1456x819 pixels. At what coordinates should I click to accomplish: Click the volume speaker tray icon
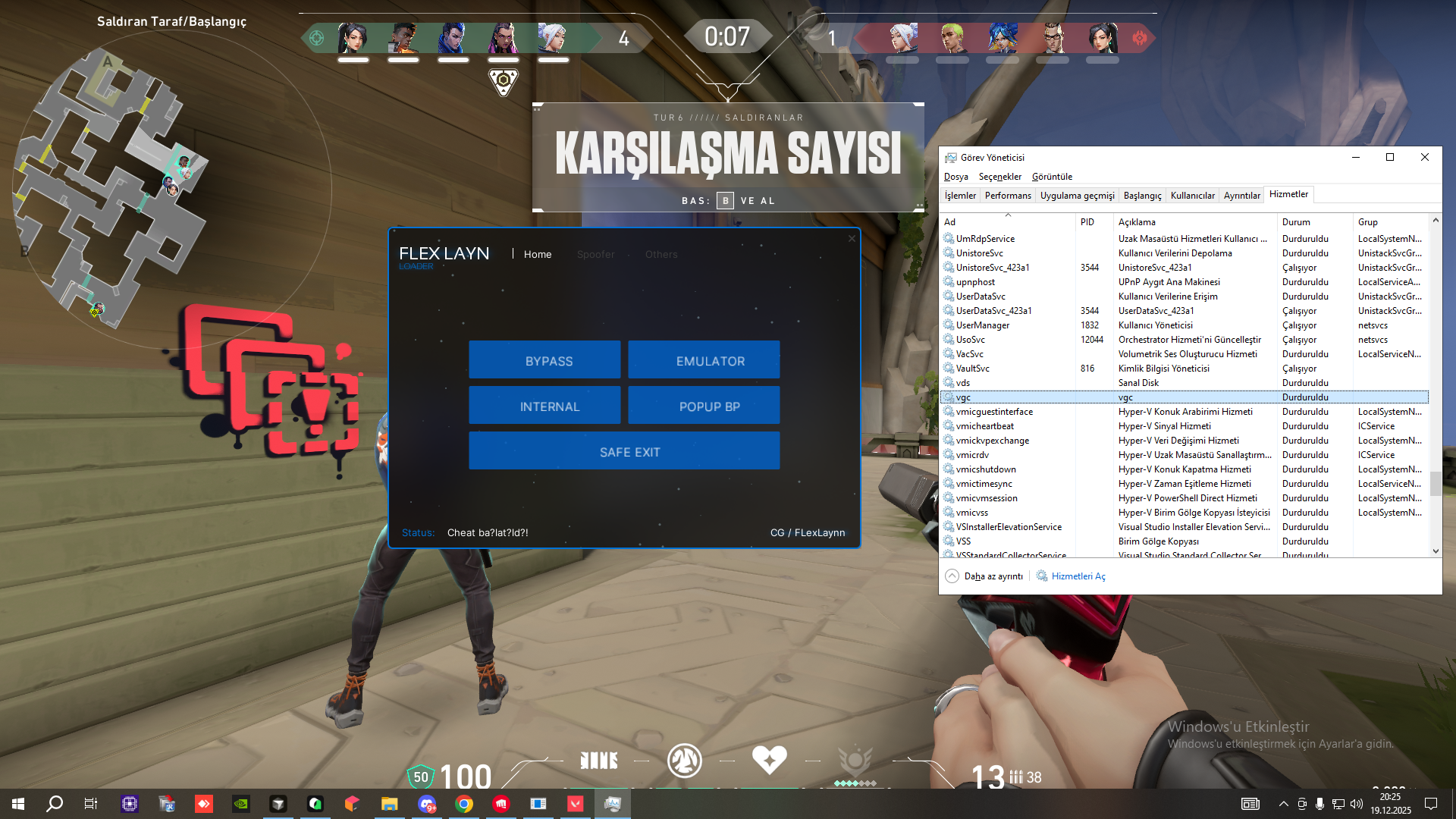(x=1357, y=804)
